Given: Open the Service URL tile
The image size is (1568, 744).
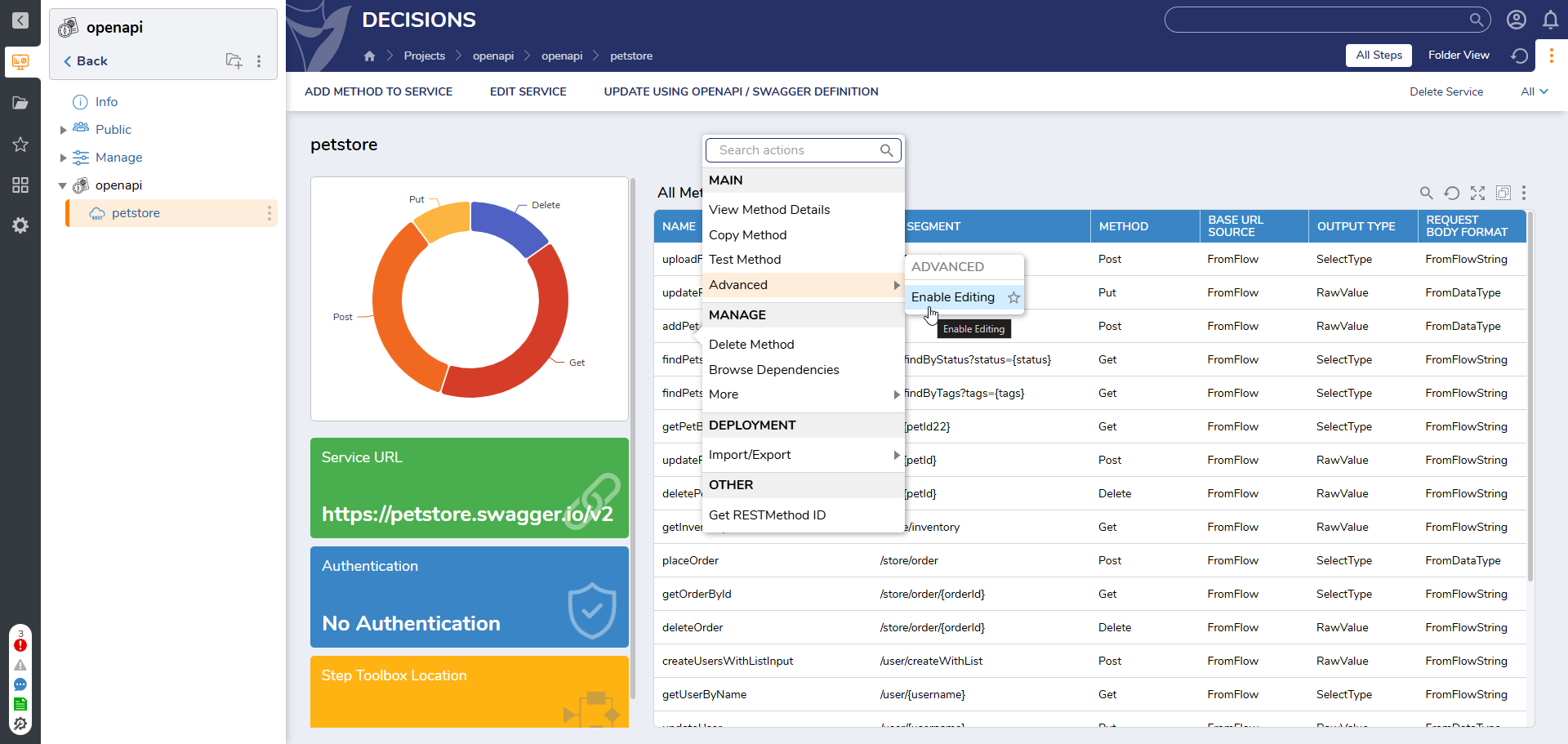Looking at the screenshot, I should pos(470,488).
